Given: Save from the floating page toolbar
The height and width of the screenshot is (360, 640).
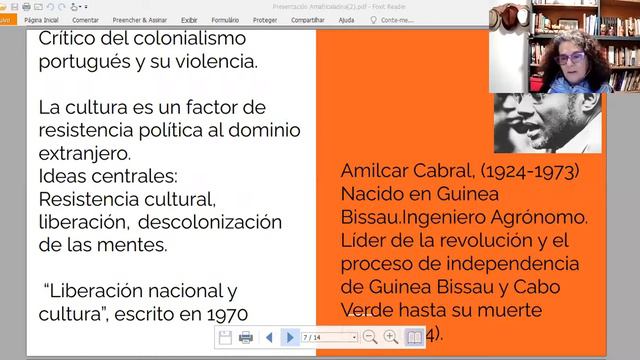Looking at the screenshot, I should (225, 338).
